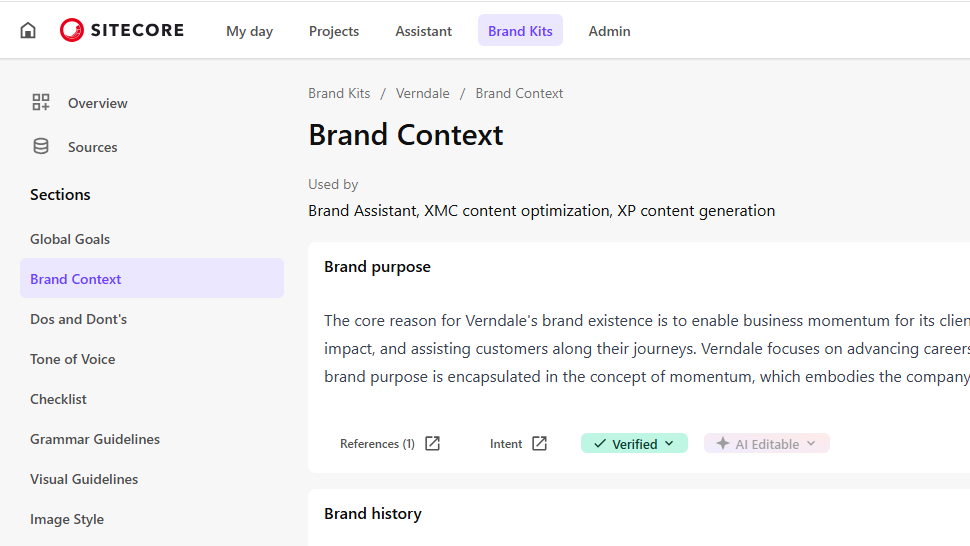970x546 pixels.
Task: Open the References external link icon
Action: pyautogui.click(x=432, y=443)
